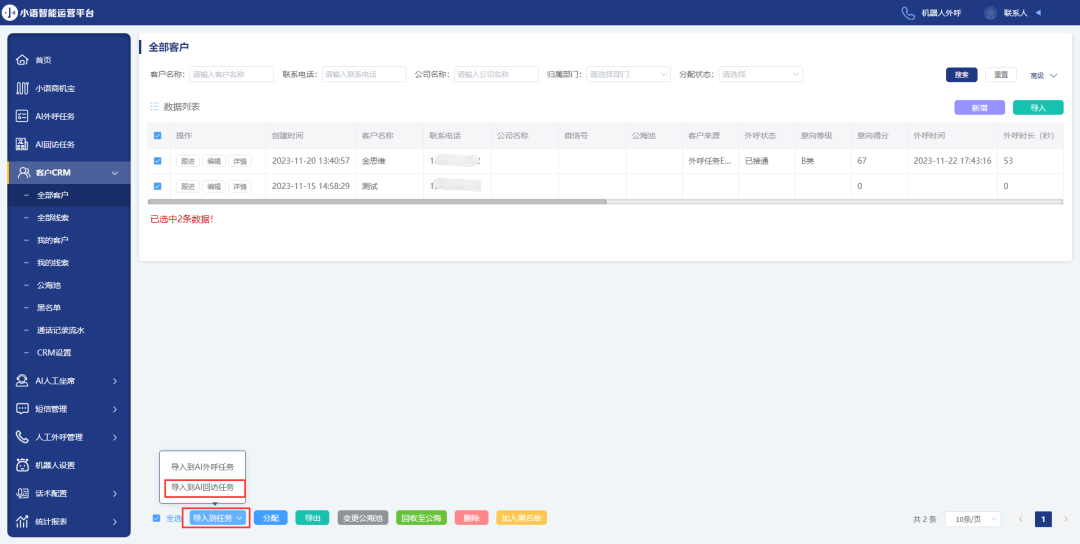Click page number 1 in pagination
Viewport: 1080px width, 544px height.
(x=1043, y=519)
